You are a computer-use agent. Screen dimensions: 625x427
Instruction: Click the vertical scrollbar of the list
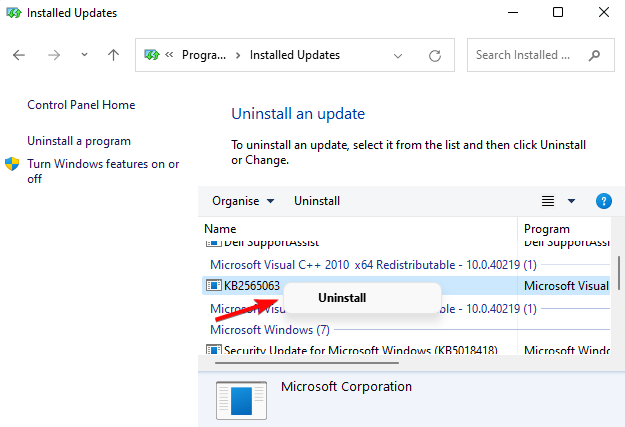click(x=619, y=273)
